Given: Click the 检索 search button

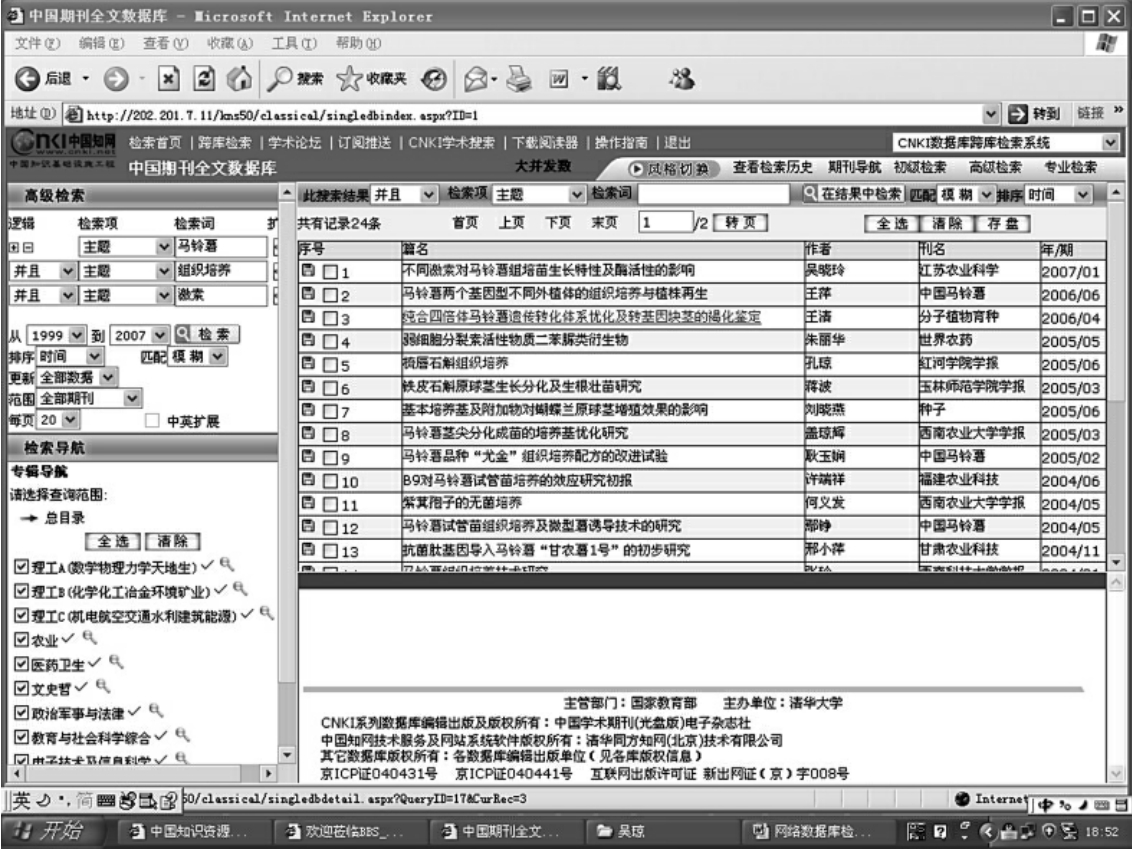Looking at the screenshot, I should pos(206,334).
